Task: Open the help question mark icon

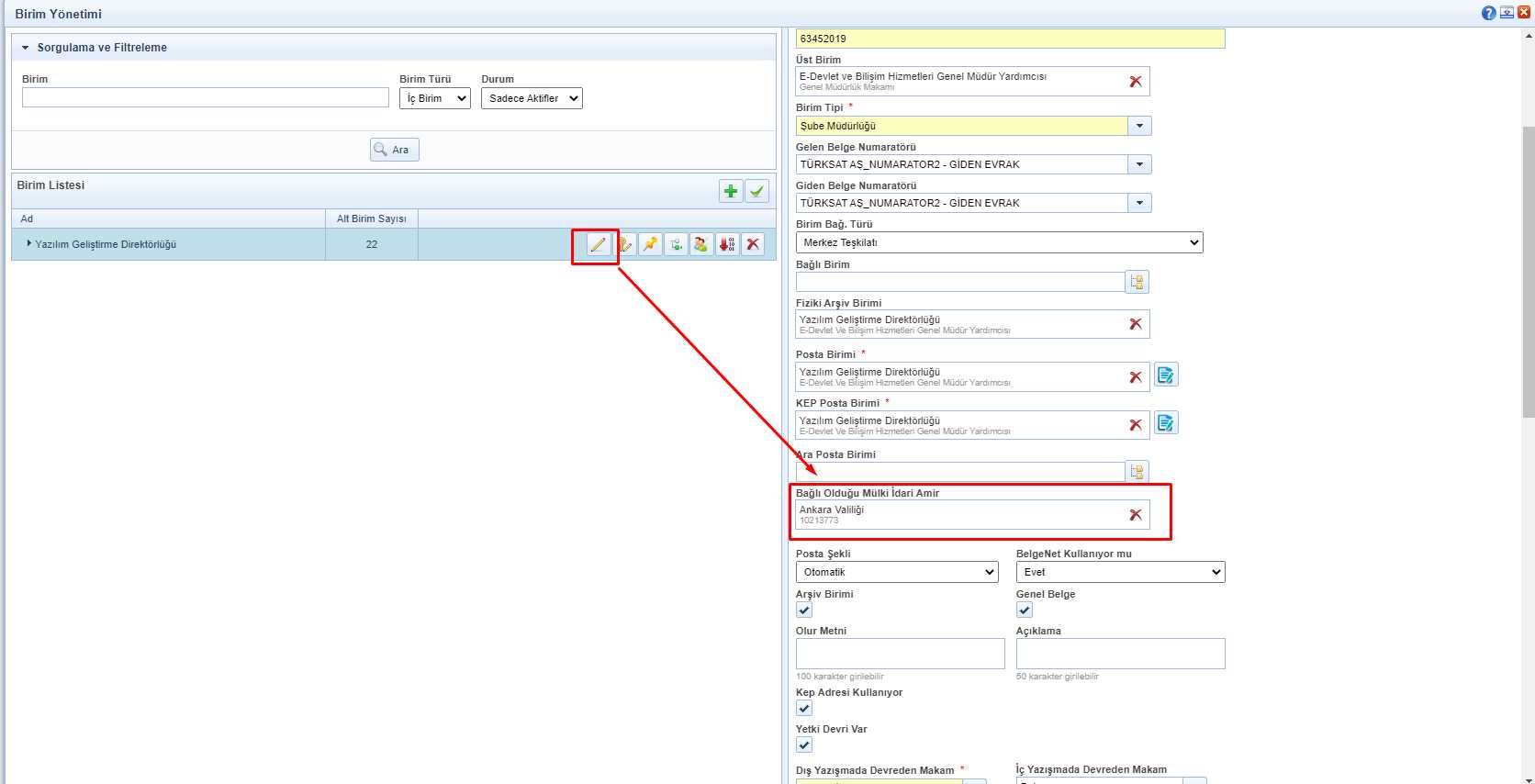Action: point(1488,13)
